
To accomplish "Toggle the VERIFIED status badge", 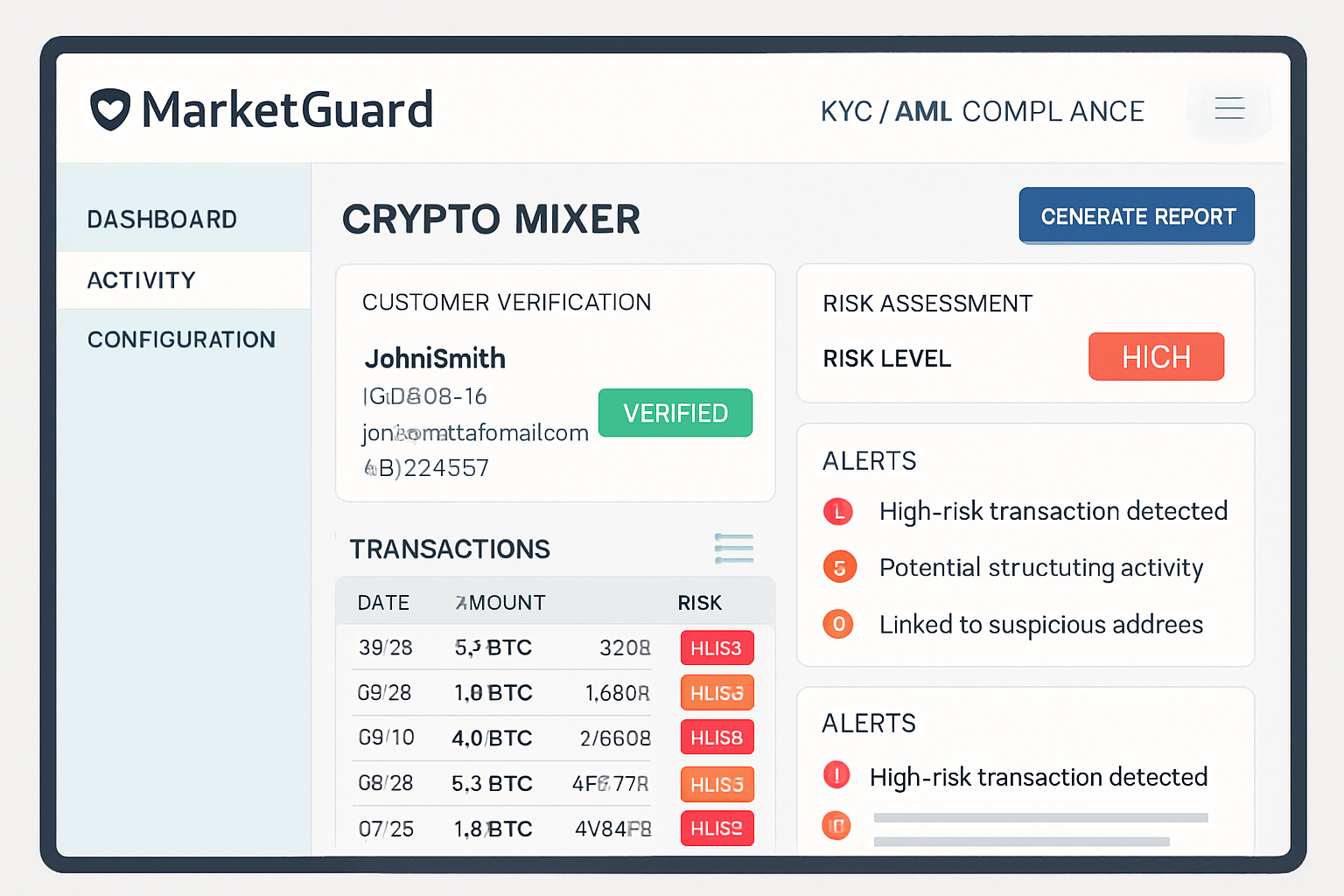I will (675, 412).
